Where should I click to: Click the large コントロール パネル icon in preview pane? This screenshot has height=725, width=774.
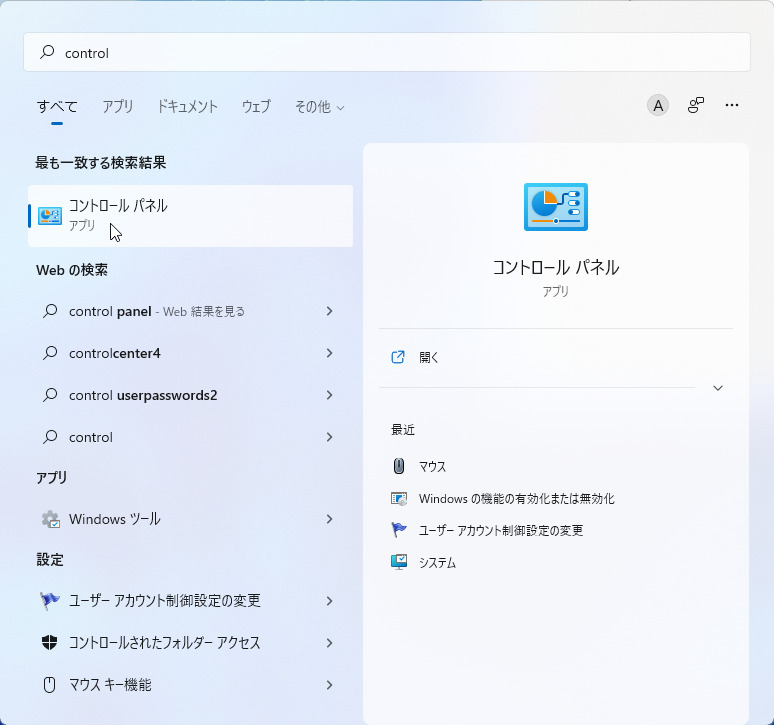click(x=556, y=207)
